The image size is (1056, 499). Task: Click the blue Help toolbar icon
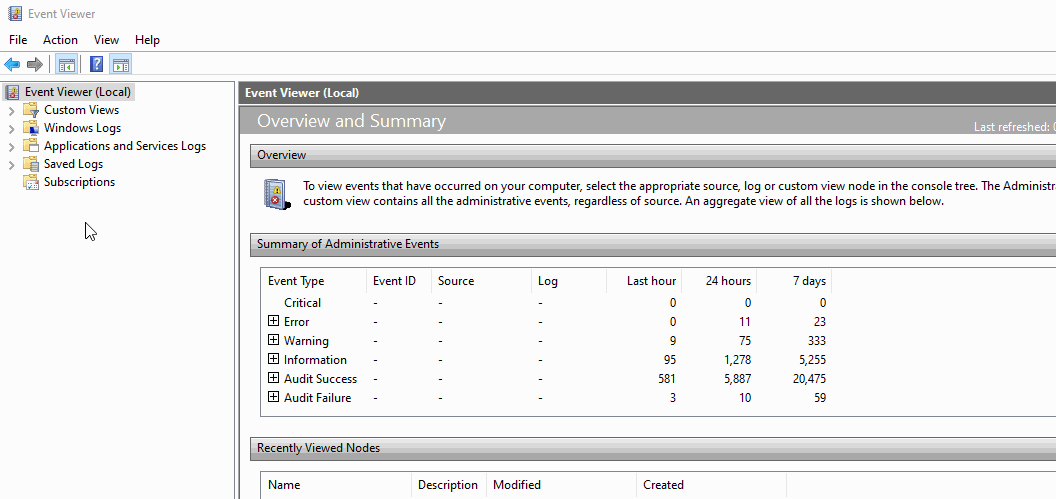pos(97,65)
